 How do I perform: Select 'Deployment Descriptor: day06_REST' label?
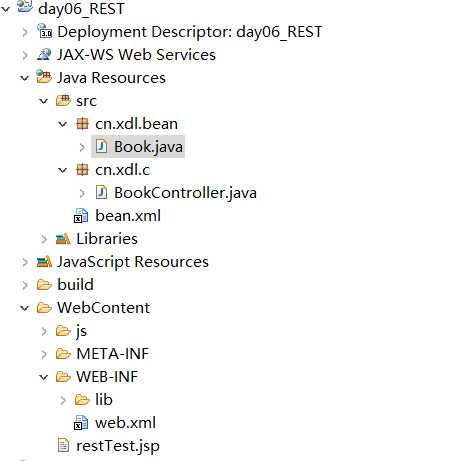click(190, 32)
